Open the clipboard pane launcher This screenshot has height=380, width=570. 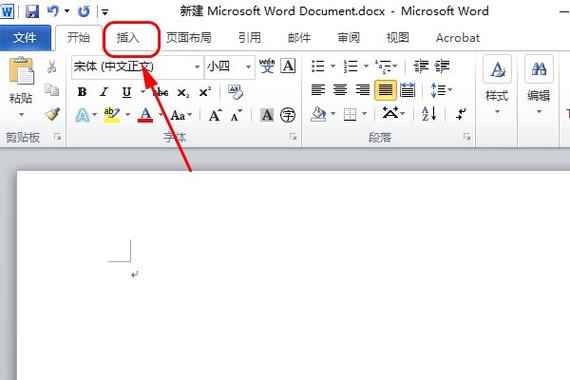58,137
